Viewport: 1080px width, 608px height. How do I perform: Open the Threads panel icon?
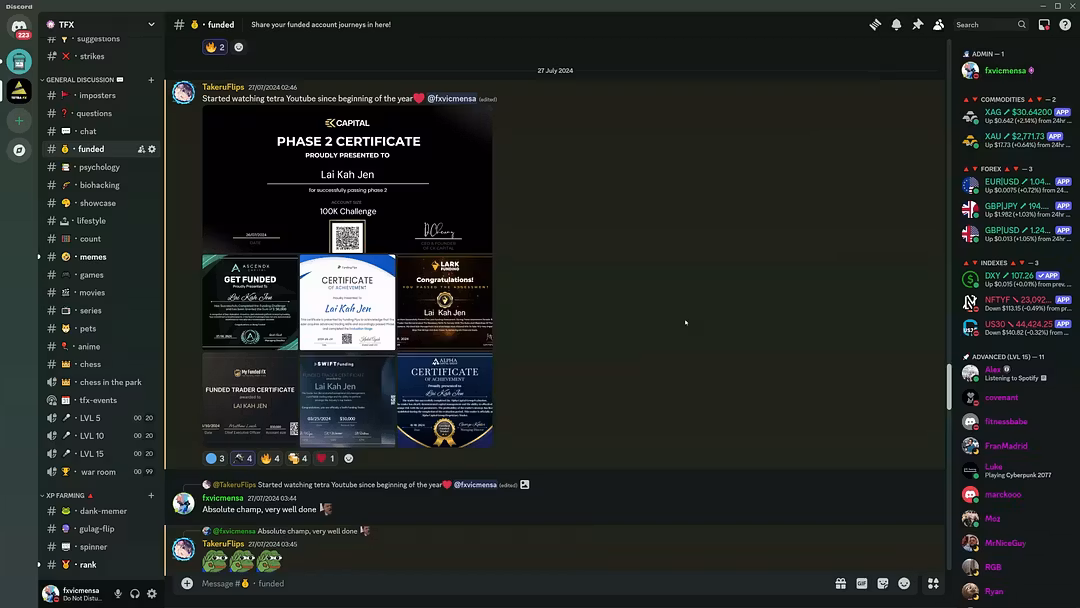point(875,24)
